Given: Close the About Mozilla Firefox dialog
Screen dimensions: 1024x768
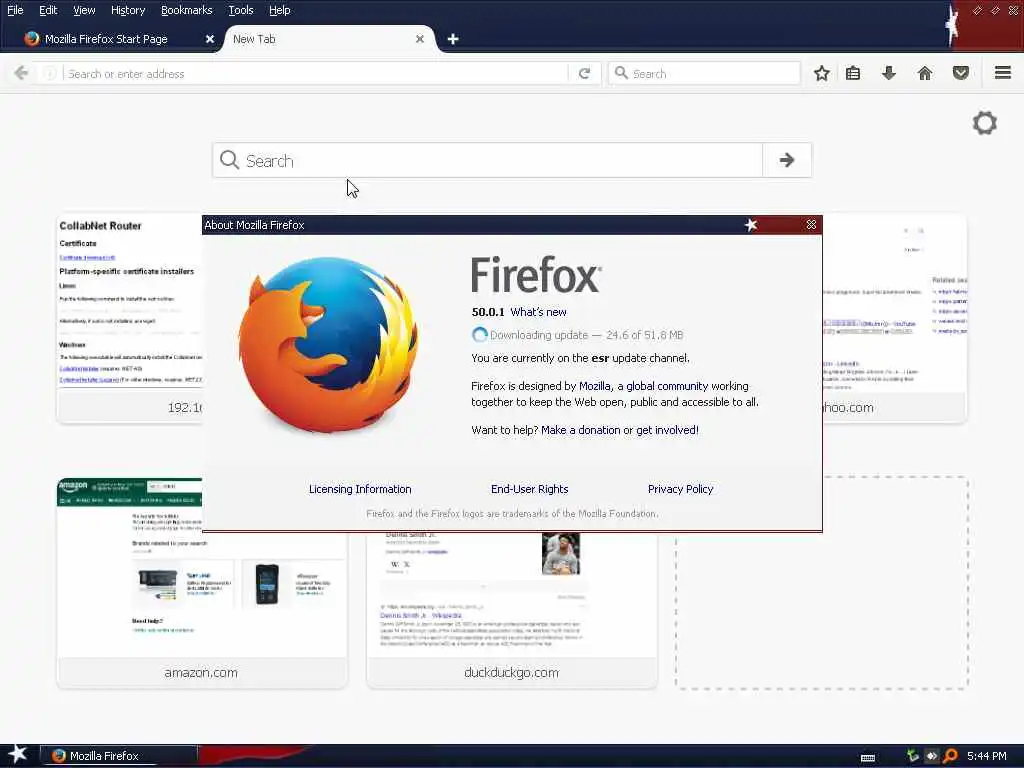Looking at the screenshot, I should coord(811,225).
